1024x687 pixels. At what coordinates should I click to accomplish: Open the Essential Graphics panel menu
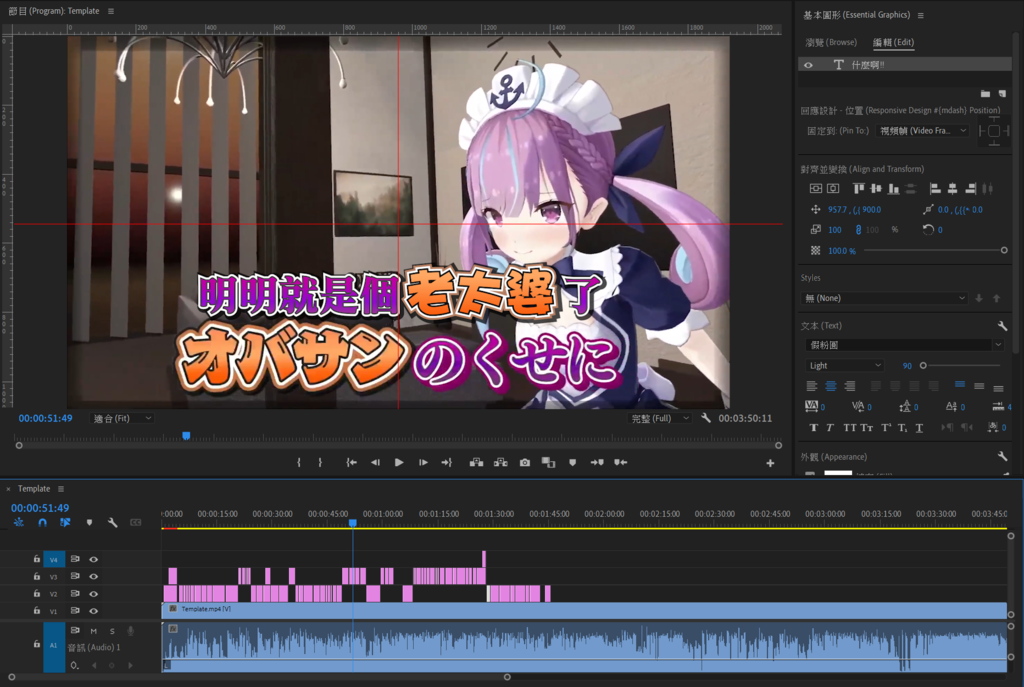tap(921, 15)
